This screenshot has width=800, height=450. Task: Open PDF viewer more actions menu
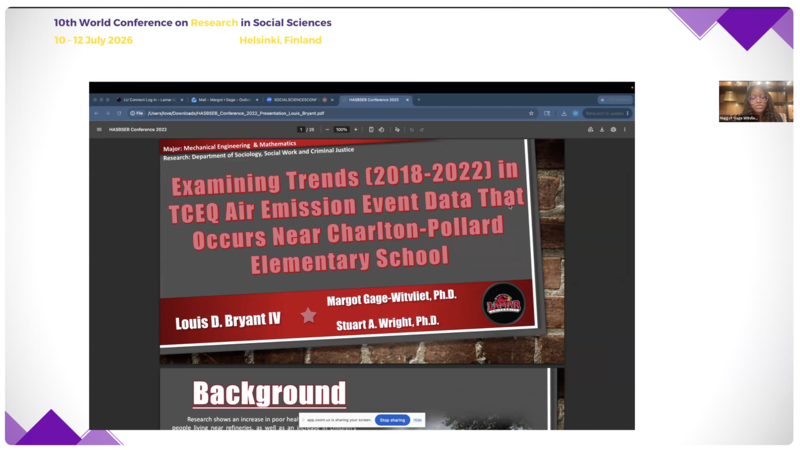[x=624, y=130]
